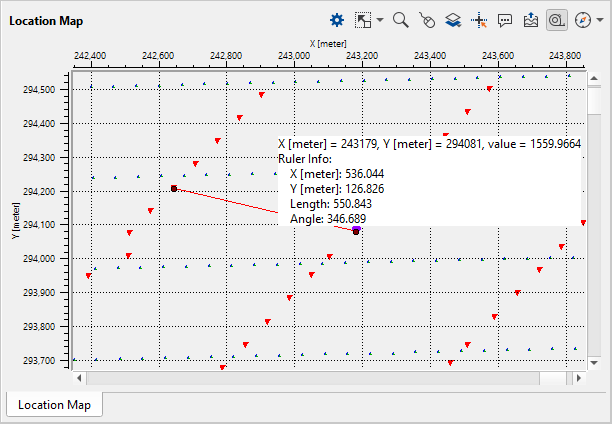Activate the zoom magnifier tool

click(x=401, y=20)
